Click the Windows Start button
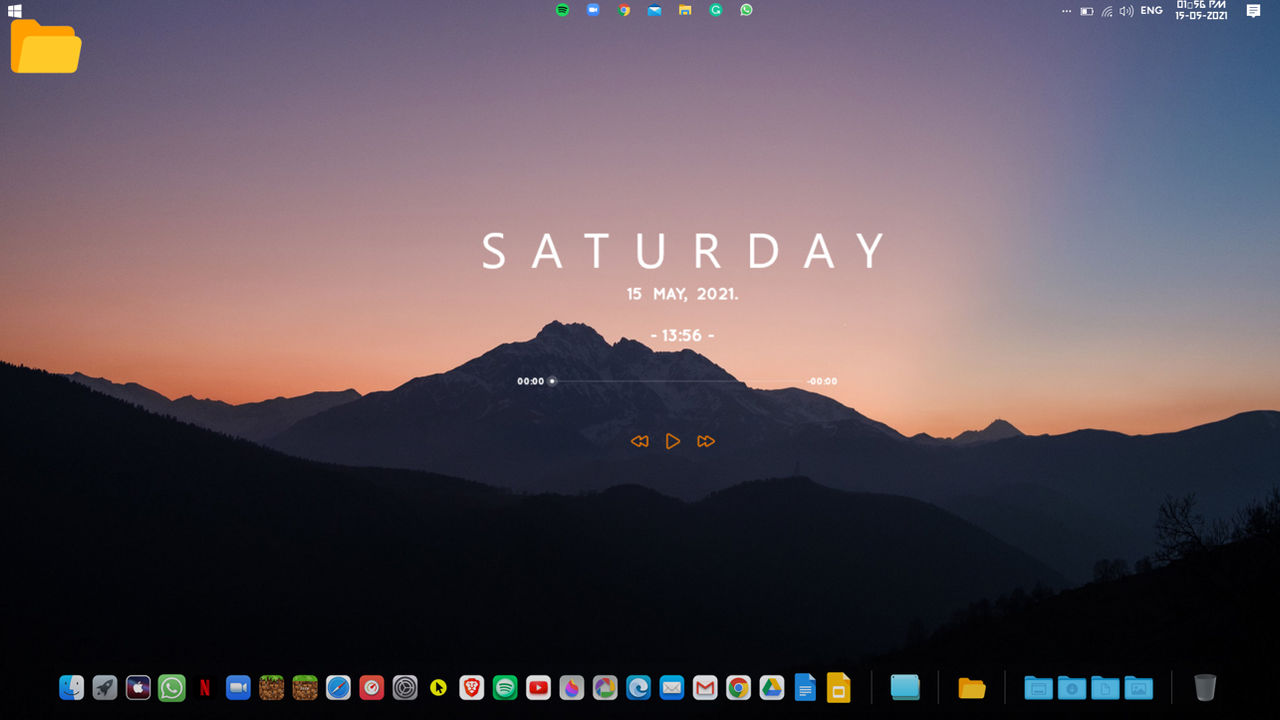The image size is (1280, 720). coord(15,11)
